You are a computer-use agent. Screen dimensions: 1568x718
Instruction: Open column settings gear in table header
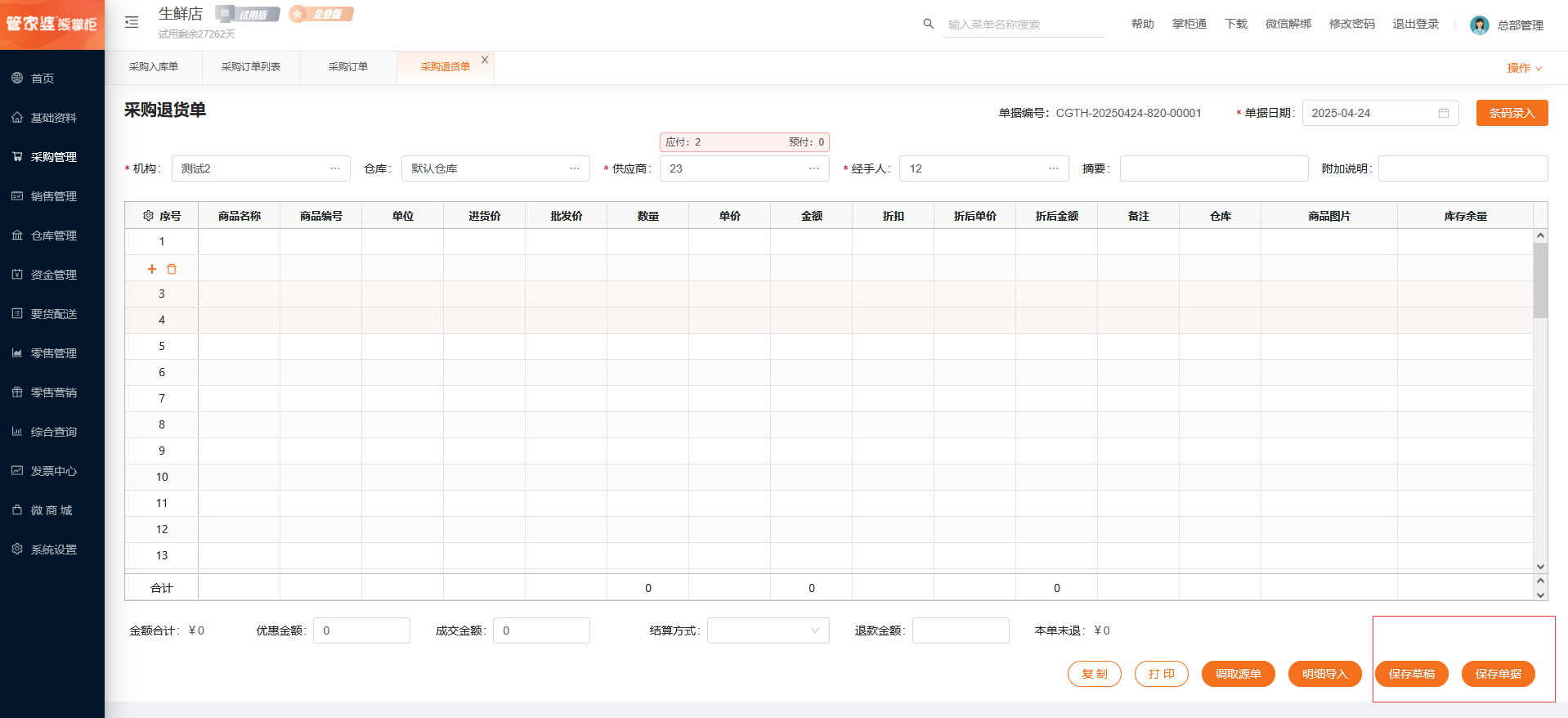[148, 216]
